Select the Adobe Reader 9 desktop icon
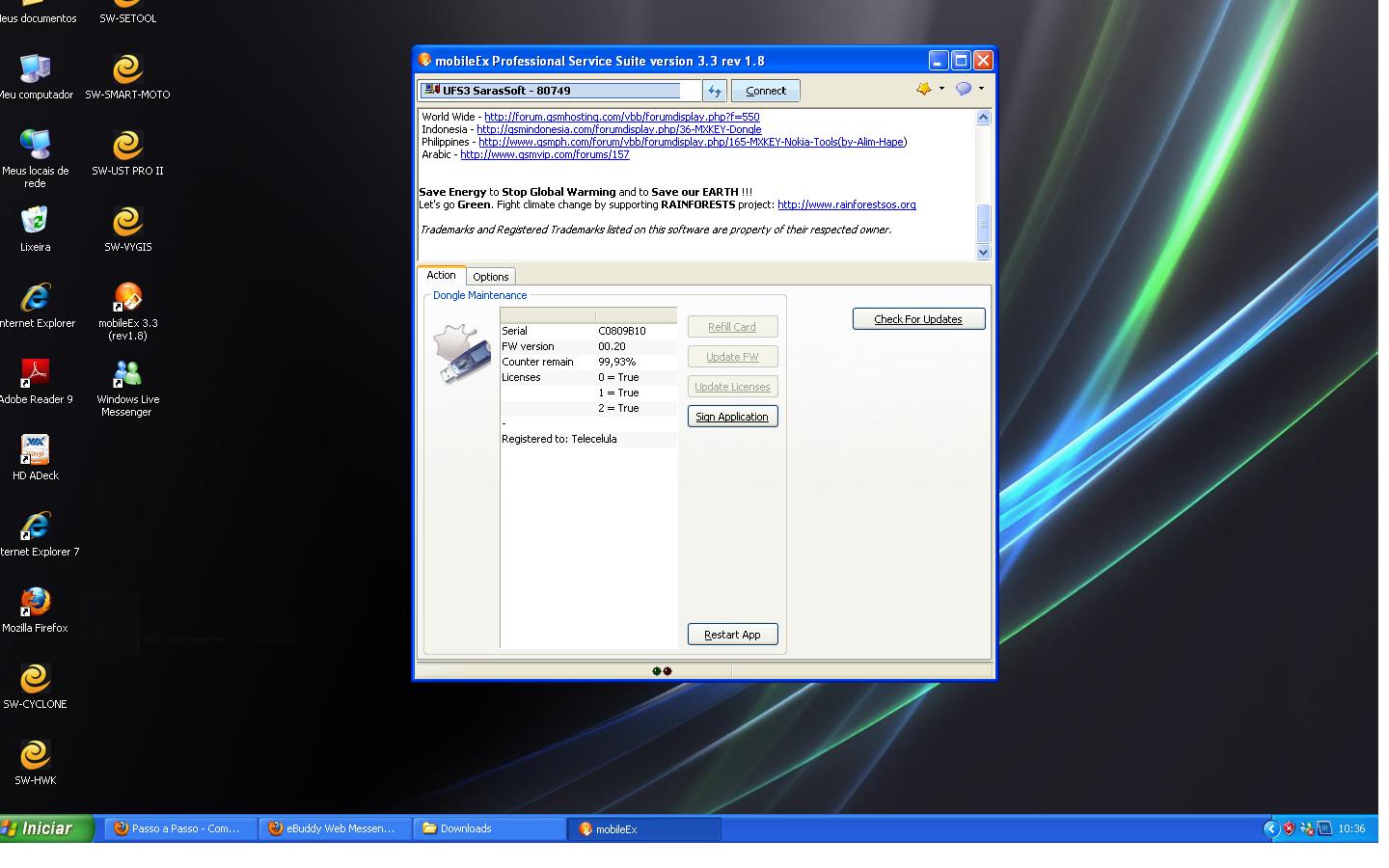1389x868 pixels. tap(35, 374)
